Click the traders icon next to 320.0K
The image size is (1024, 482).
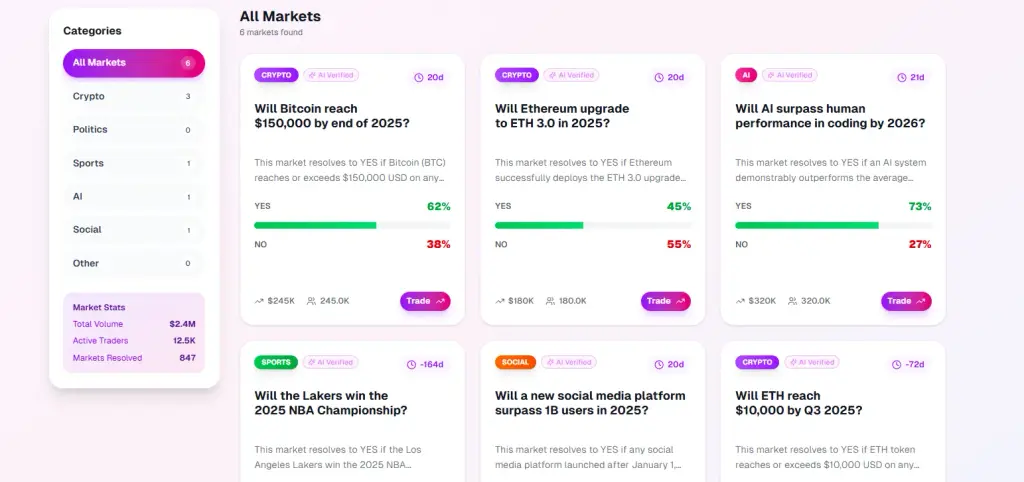coord(792,301)
